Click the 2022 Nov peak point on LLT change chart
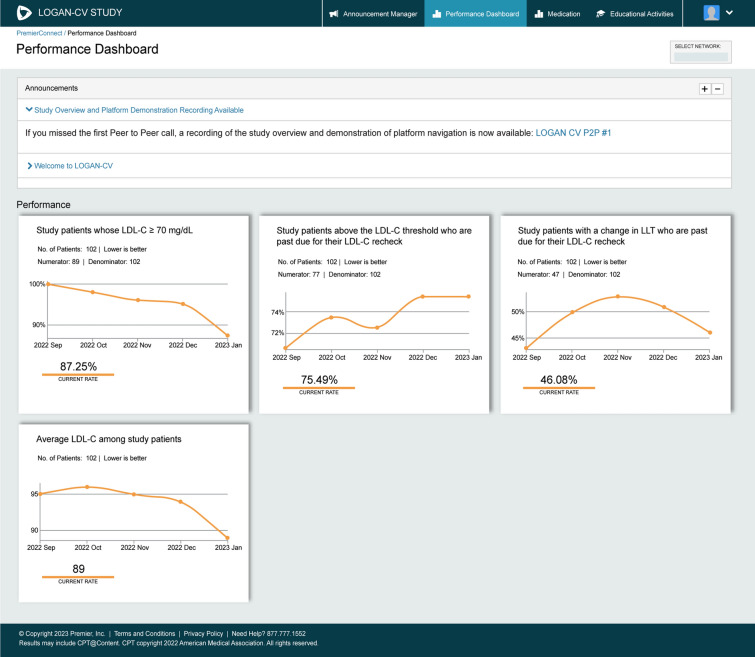 pos(618,296)
